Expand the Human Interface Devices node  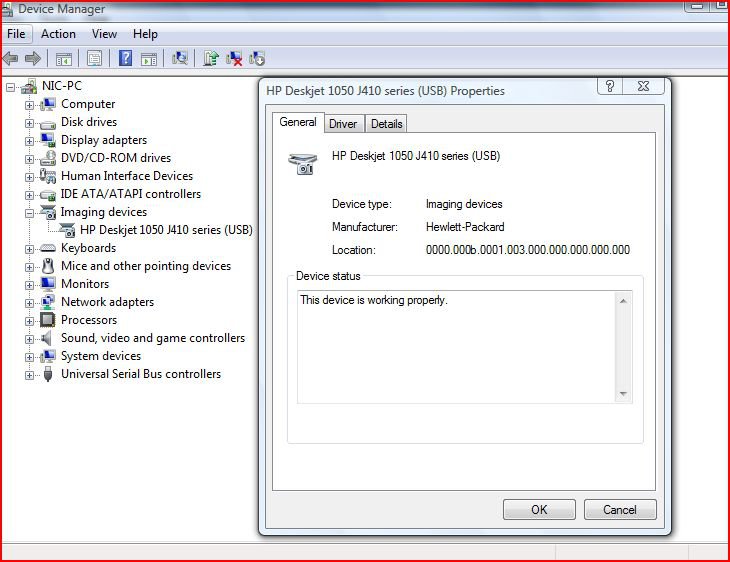(29, 177)
